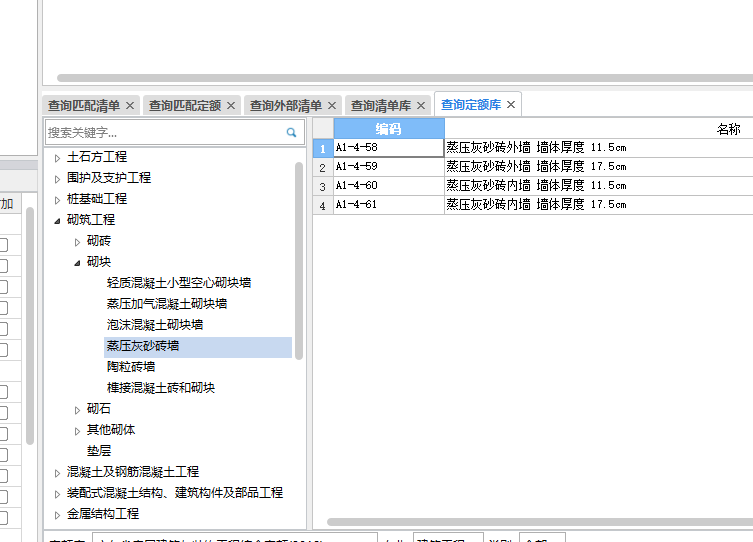Select the 砌石 tree item
Viewport: 753px width, 542px height.
coord(99,409)
